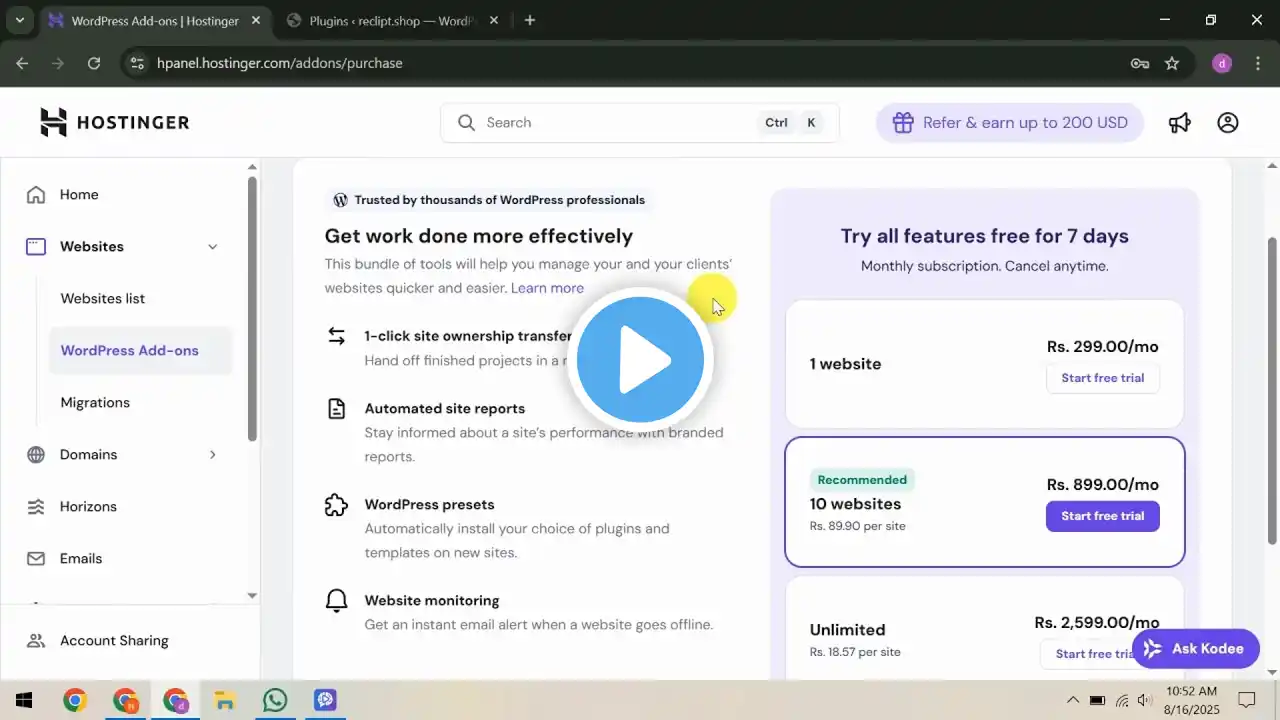Follow the Learn more link
This screenshot has width=1280, height=720.
point(547,288)
